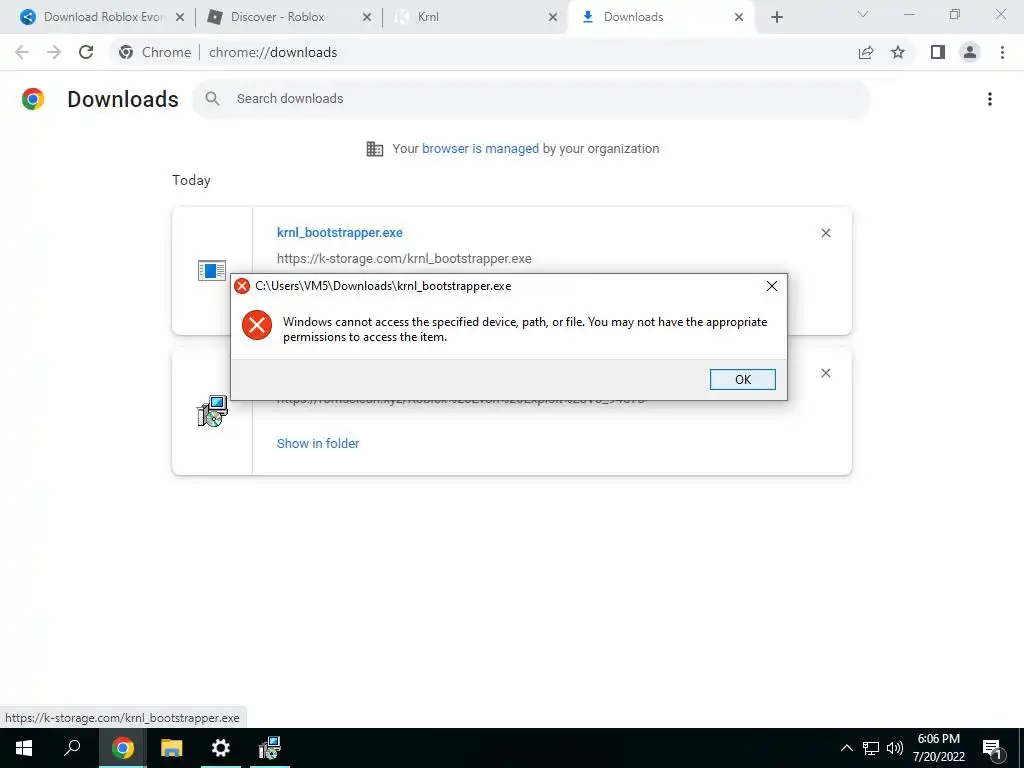Screen dimensions: 1024x768
Task: Focus the Search downloads field
Action: point(531,99)
